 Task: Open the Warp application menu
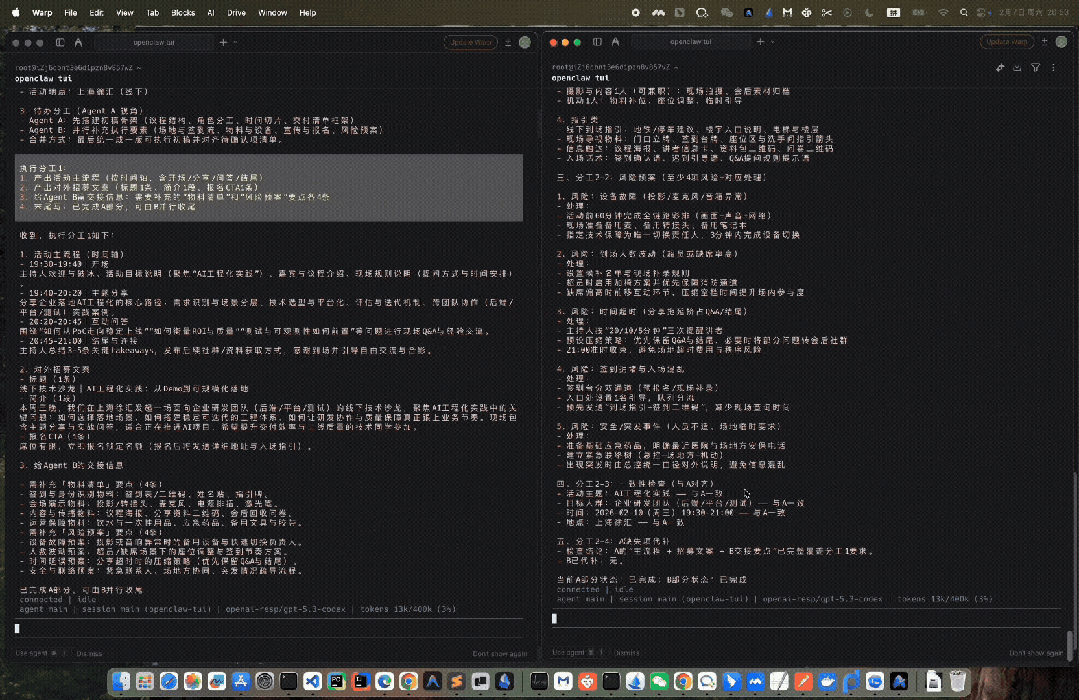42,12
